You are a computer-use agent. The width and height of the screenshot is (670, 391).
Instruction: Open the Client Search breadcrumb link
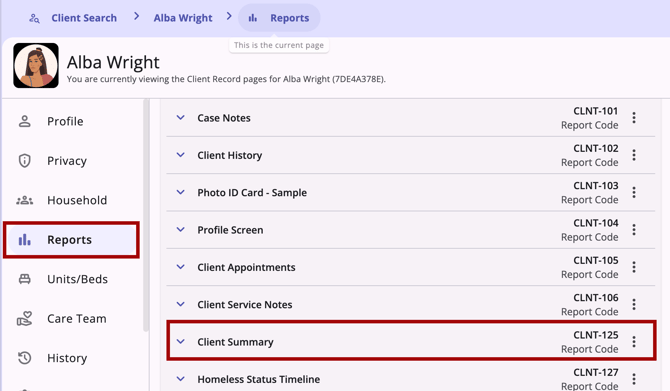coord(84,18)
